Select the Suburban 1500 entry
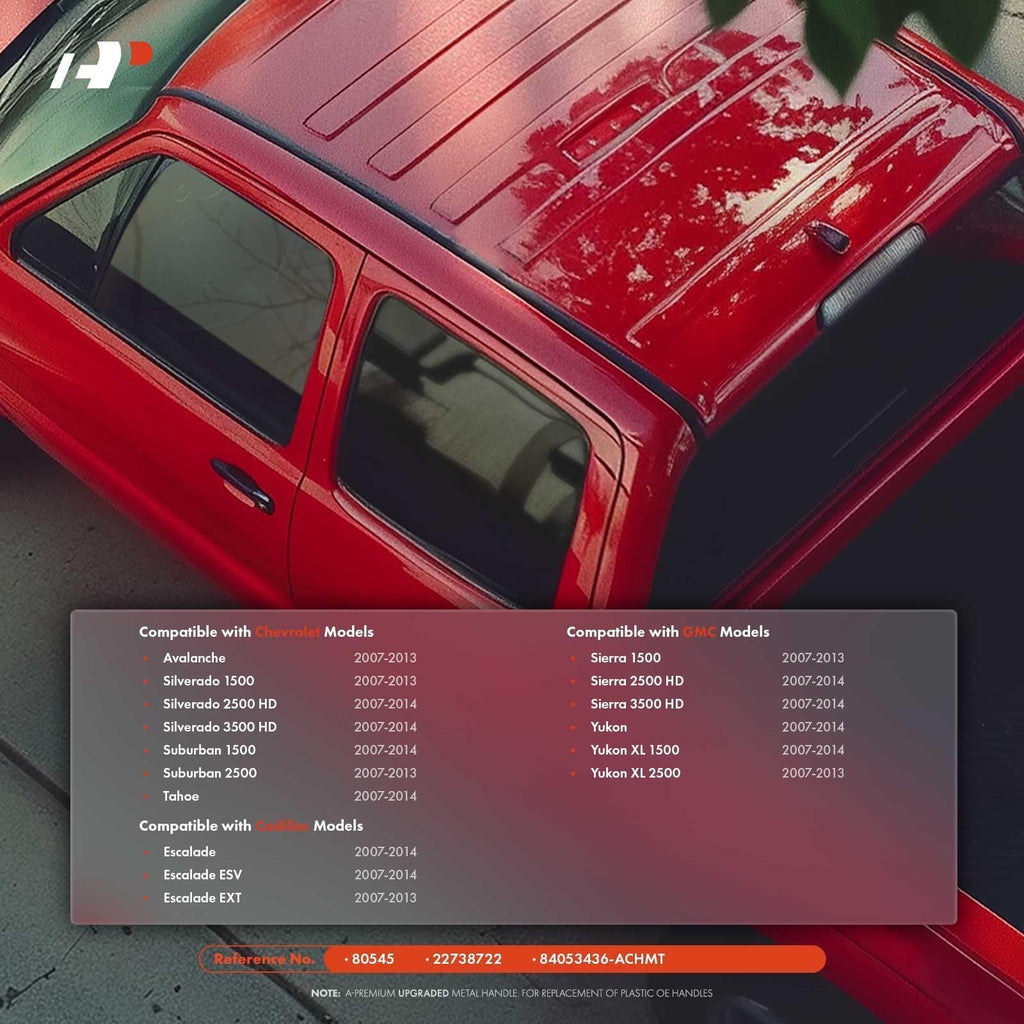The image size is (1024, 1024). (x=278, y=750)
